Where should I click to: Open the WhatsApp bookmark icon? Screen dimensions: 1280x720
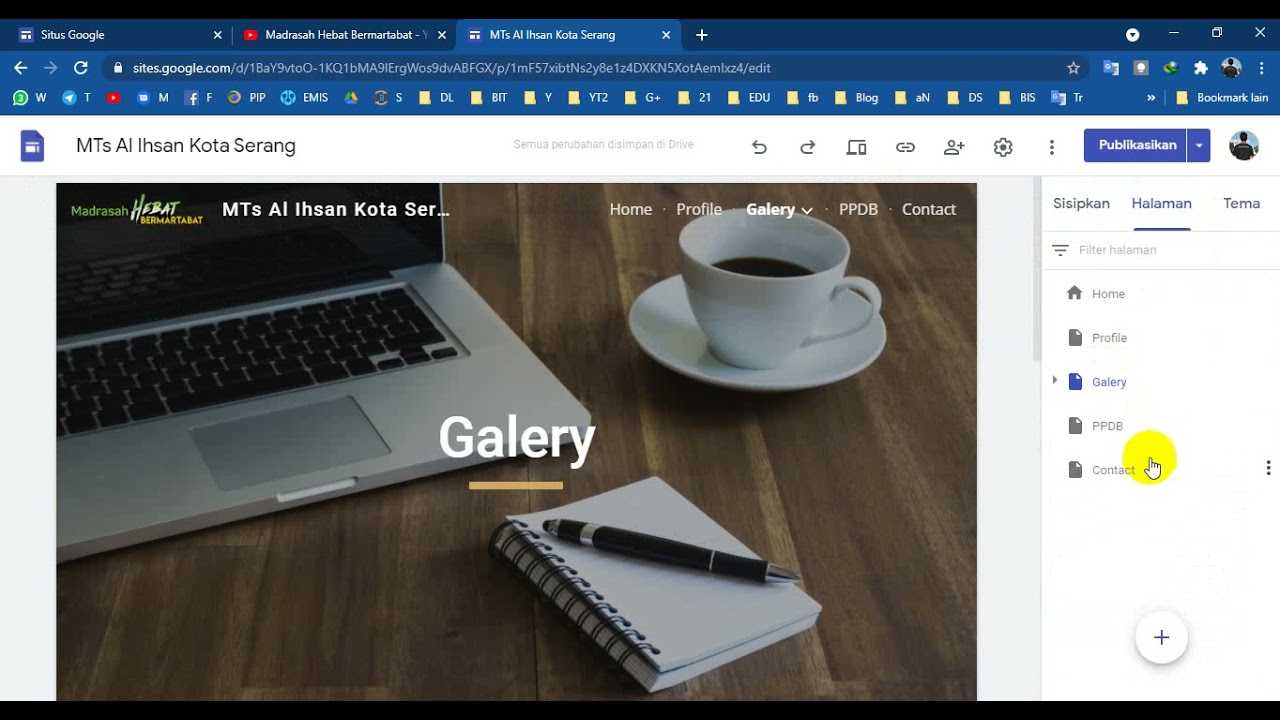click(x=20, y=98)
